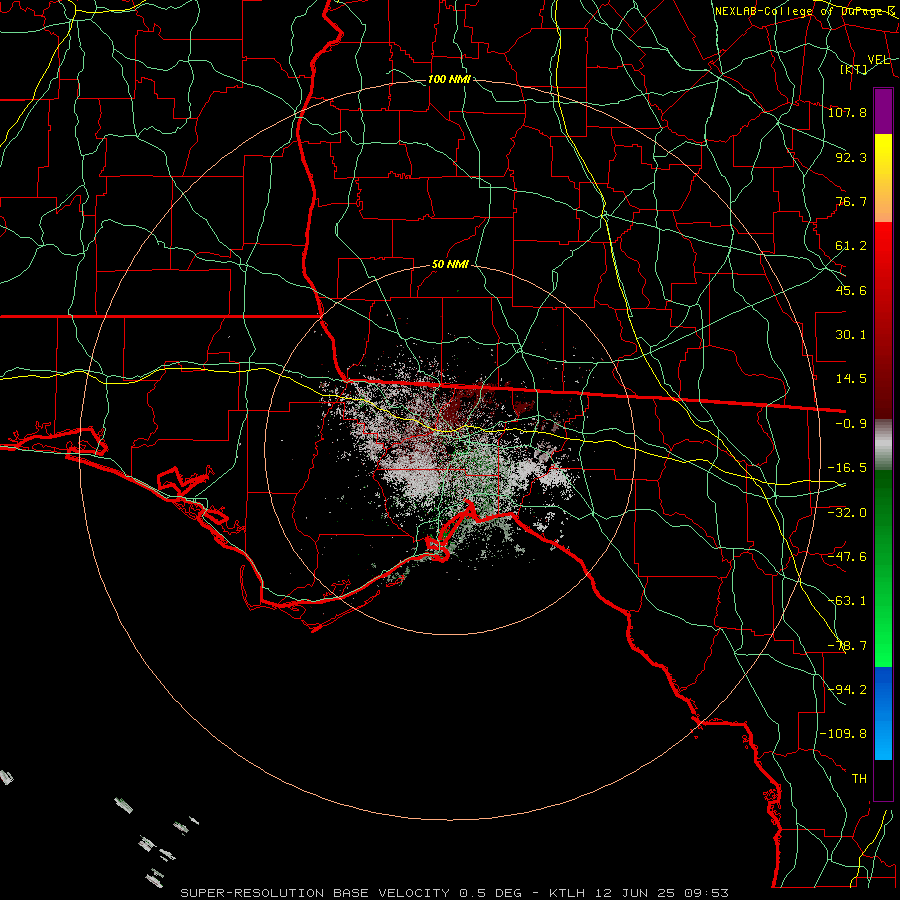Screen dimensions: 900x900
Task: Click the TH label at the scale bottom
Action: click(859, 779)
